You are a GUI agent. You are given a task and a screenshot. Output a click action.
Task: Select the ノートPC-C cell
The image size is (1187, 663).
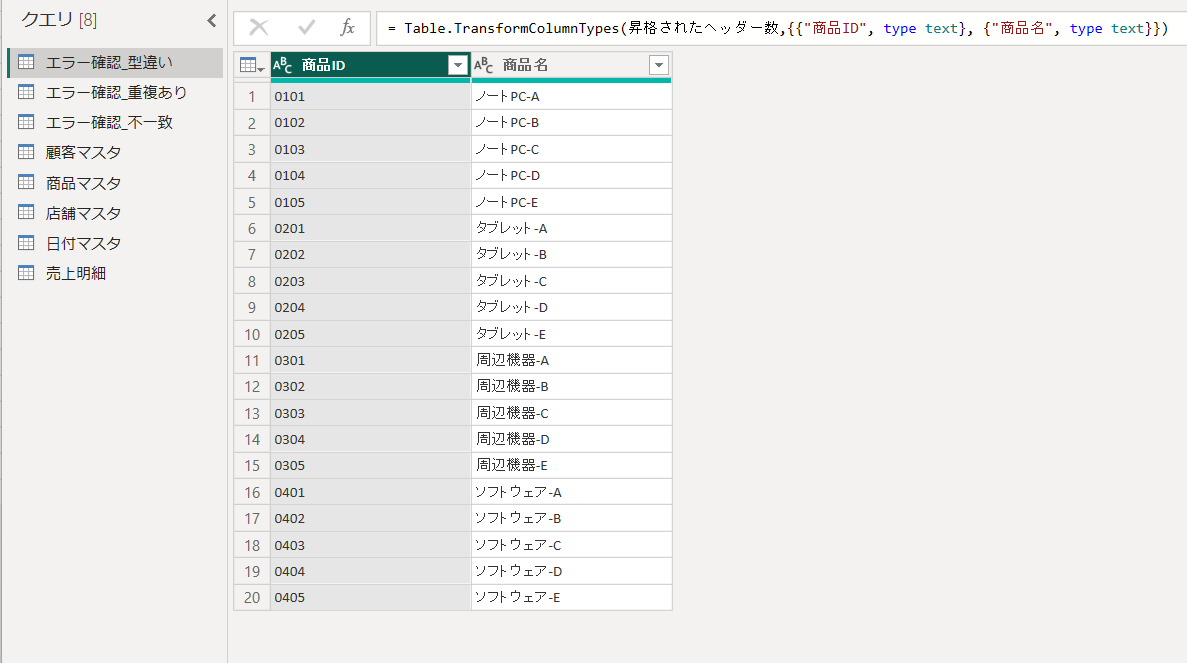[x=572, y=149]
